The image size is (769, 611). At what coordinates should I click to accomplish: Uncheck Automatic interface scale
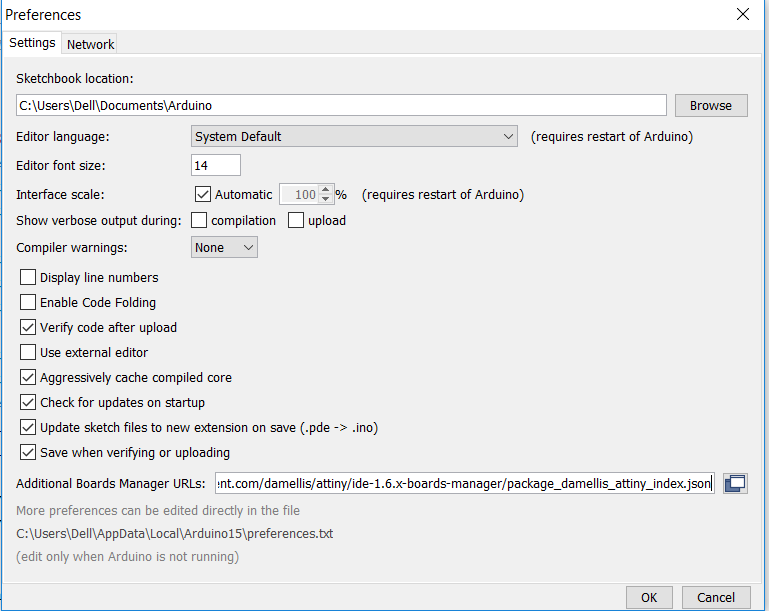click(203, 194)
